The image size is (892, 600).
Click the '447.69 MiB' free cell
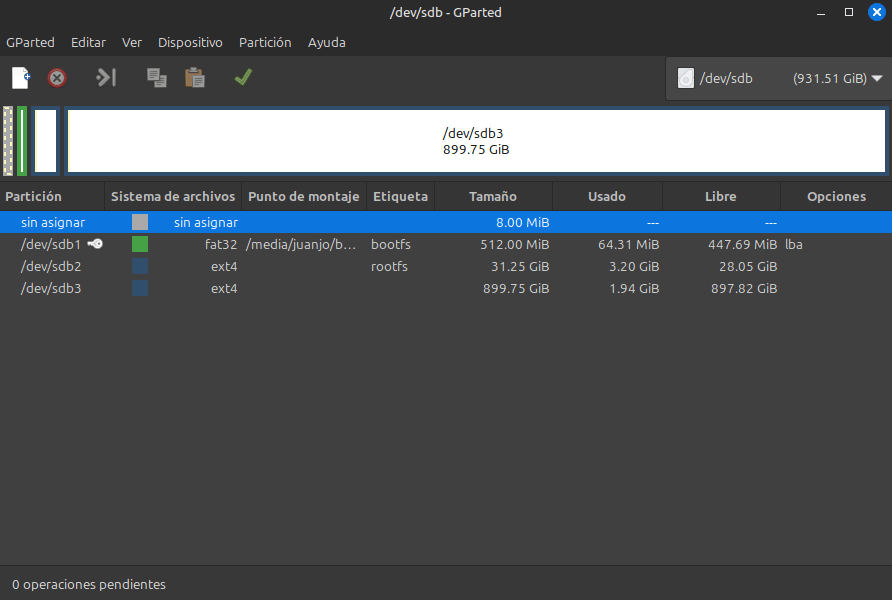742,245
